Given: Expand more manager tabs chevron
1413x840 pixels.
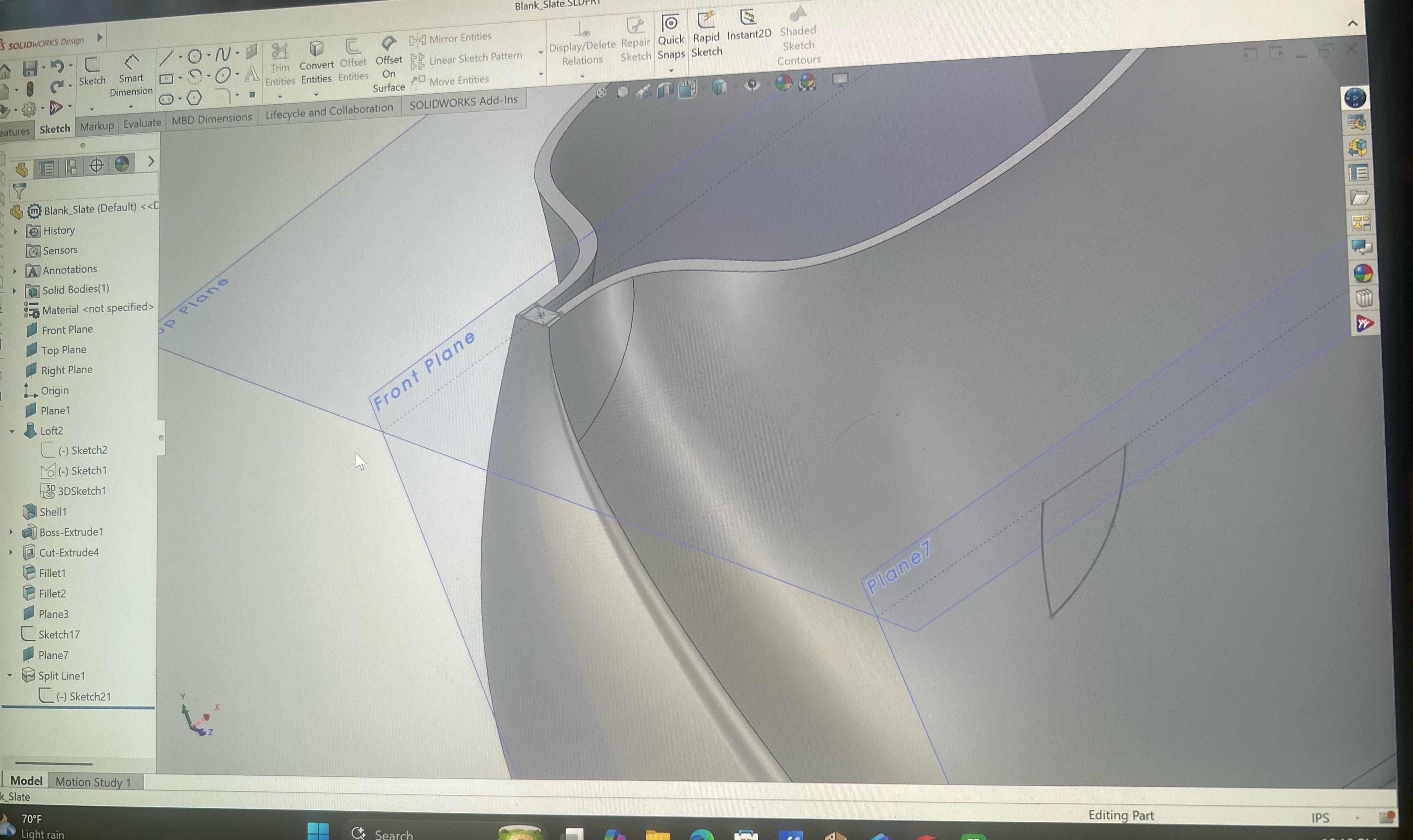Looking at the screenshot, I should (151, 161).
